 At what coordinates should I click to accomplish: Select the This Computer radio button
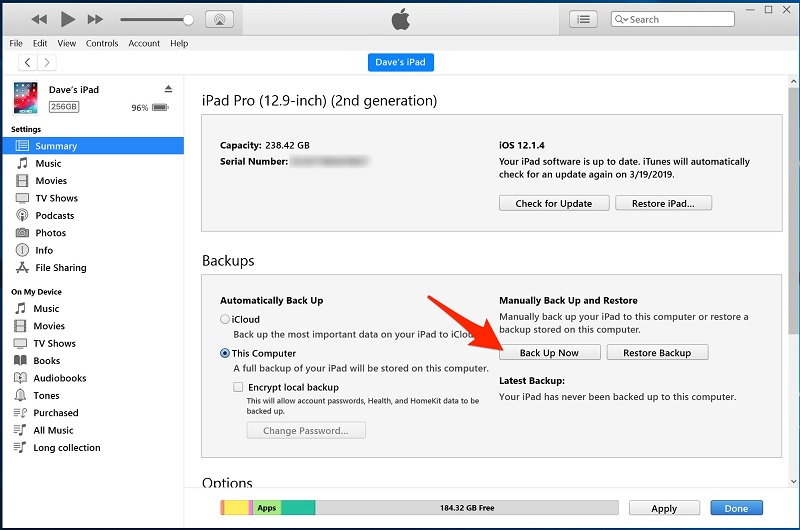pyautogui.click(x=224, y=353)
